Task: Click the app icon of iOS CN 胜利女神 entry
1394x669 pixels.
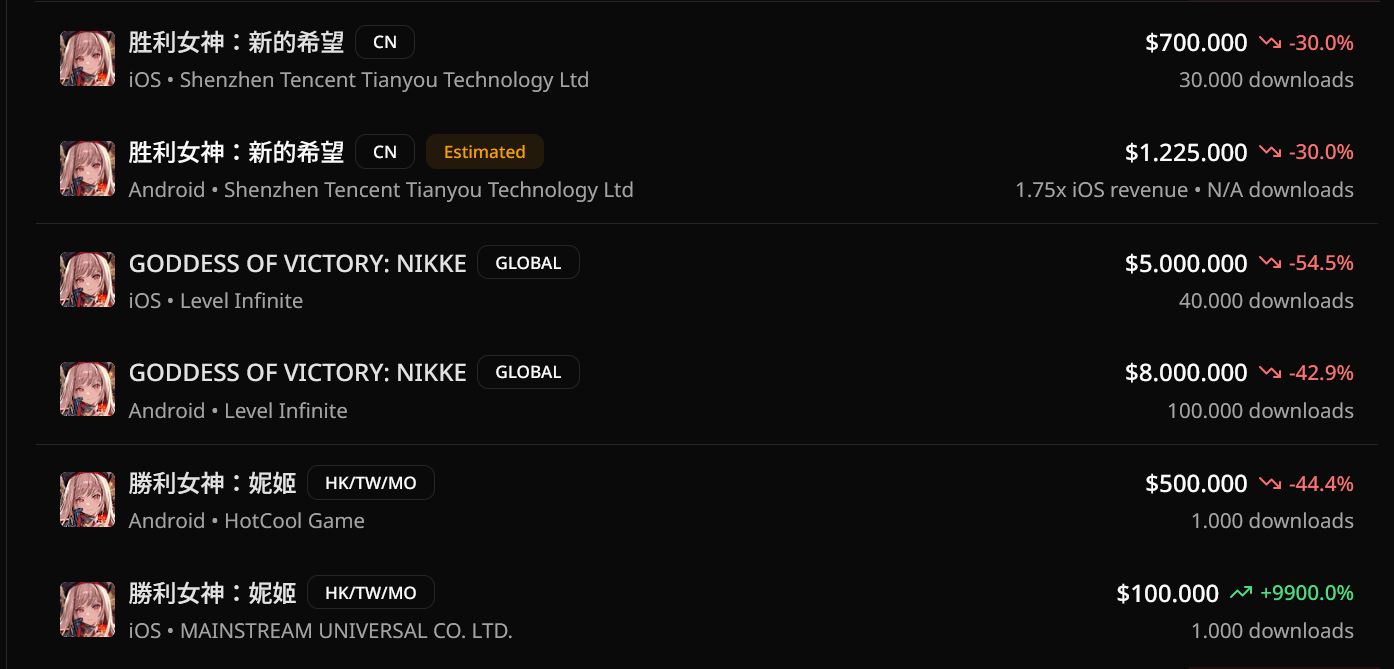Action: [x=87, y=58]
